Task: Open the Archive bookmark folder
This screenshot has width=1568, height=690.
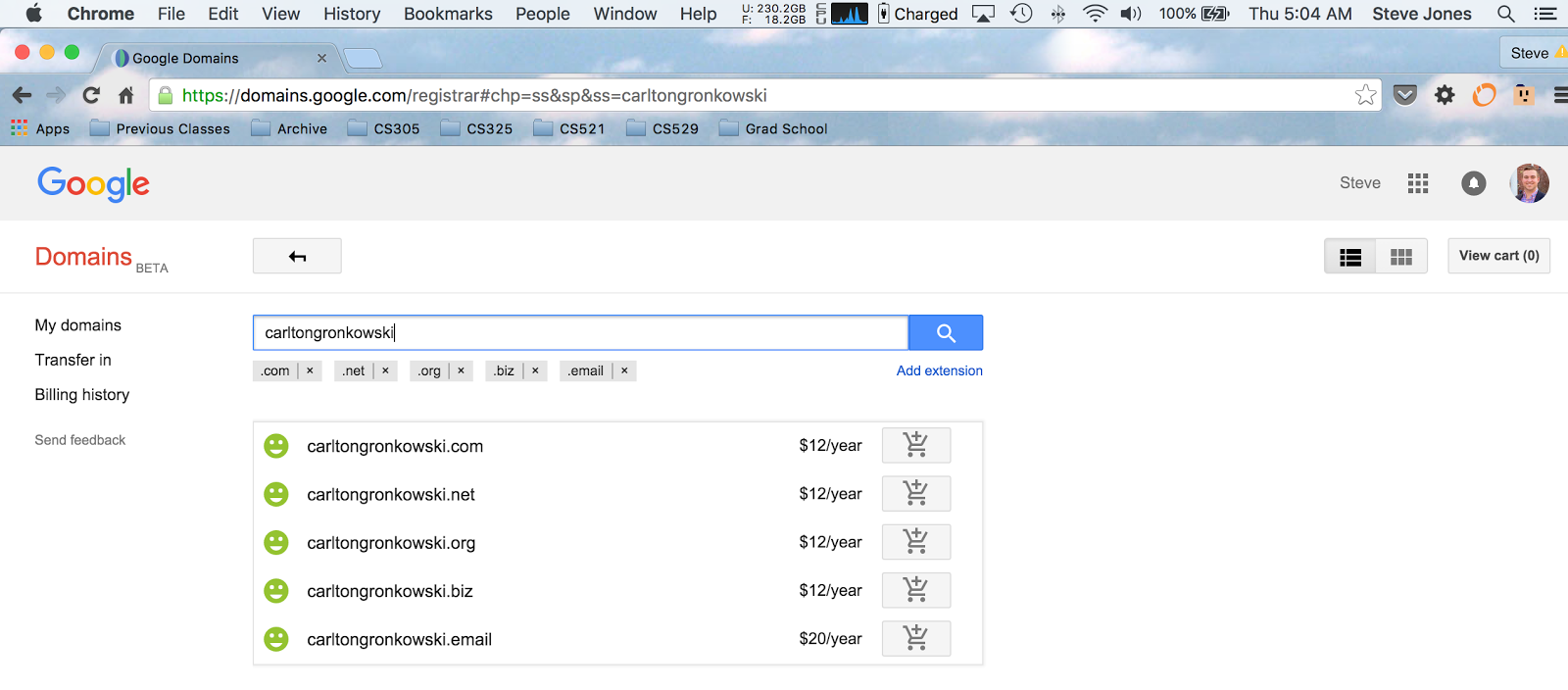Action: pyautogui.click(x=289, y=128)
